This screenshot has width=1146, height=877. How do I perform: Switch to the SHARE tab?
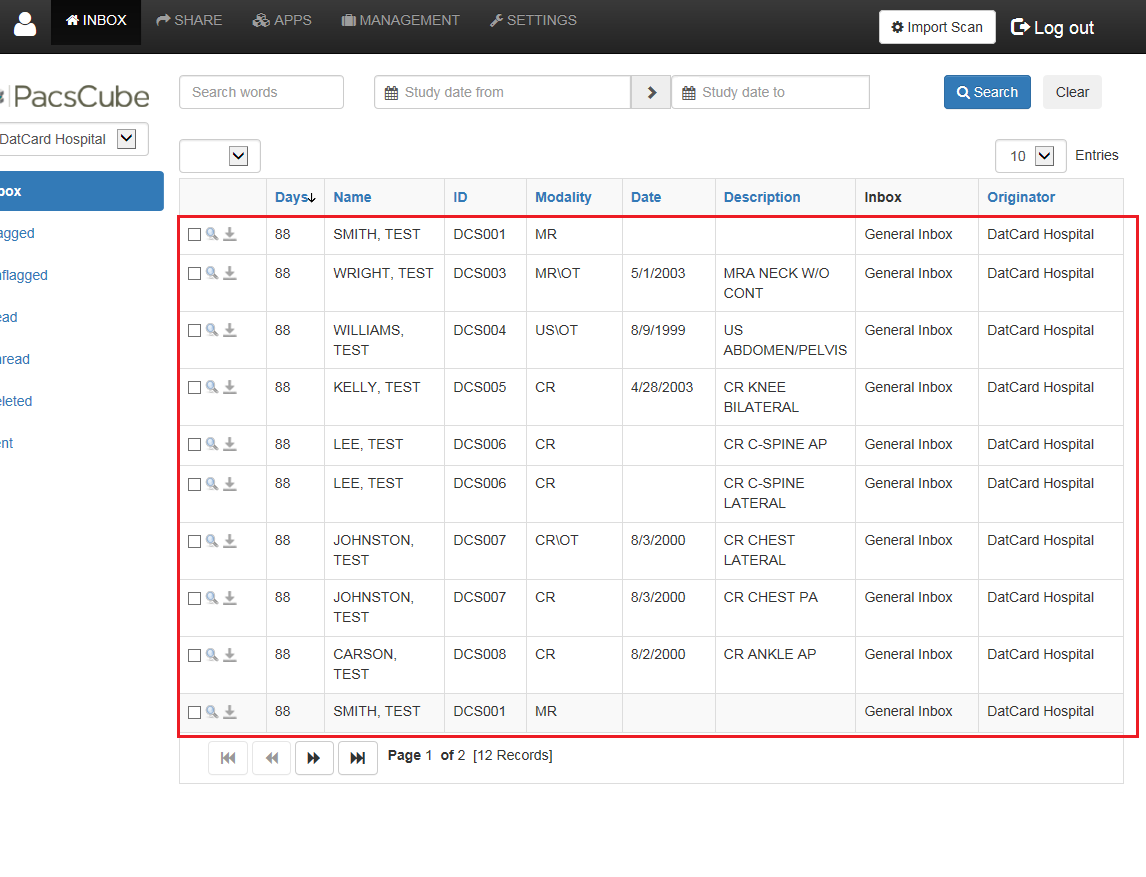coord(189,20)
